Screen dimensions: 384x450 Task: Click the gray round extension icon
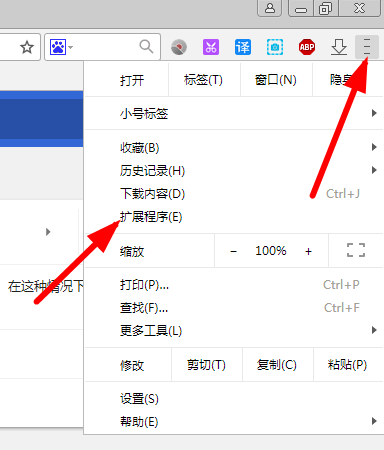(179, 47)
